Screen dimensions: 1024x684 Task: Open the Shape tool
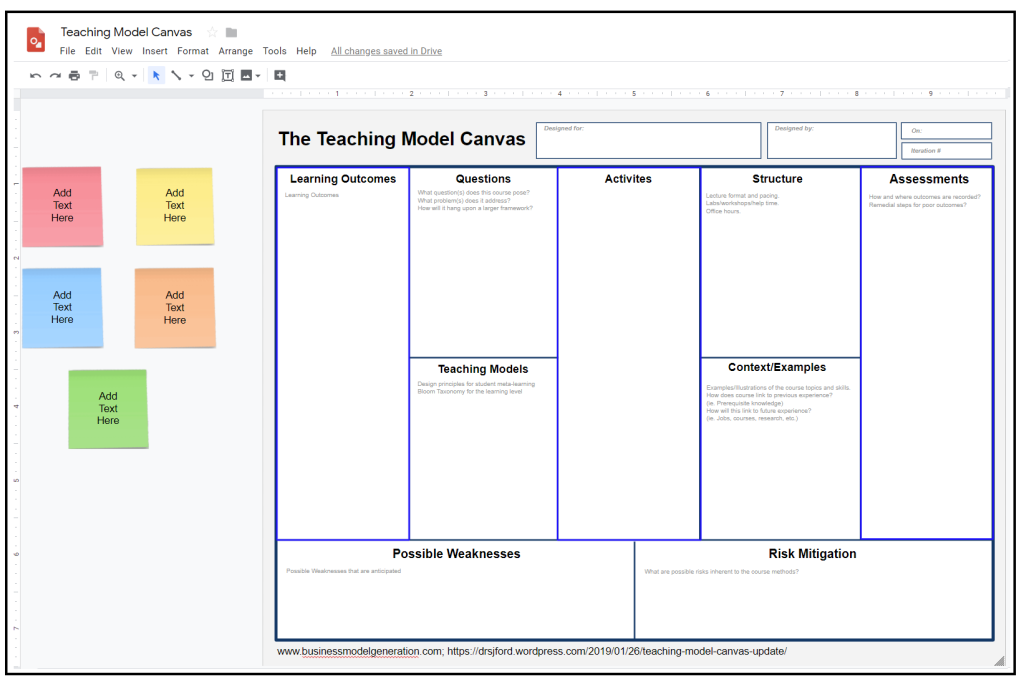[x=209, y=75]
